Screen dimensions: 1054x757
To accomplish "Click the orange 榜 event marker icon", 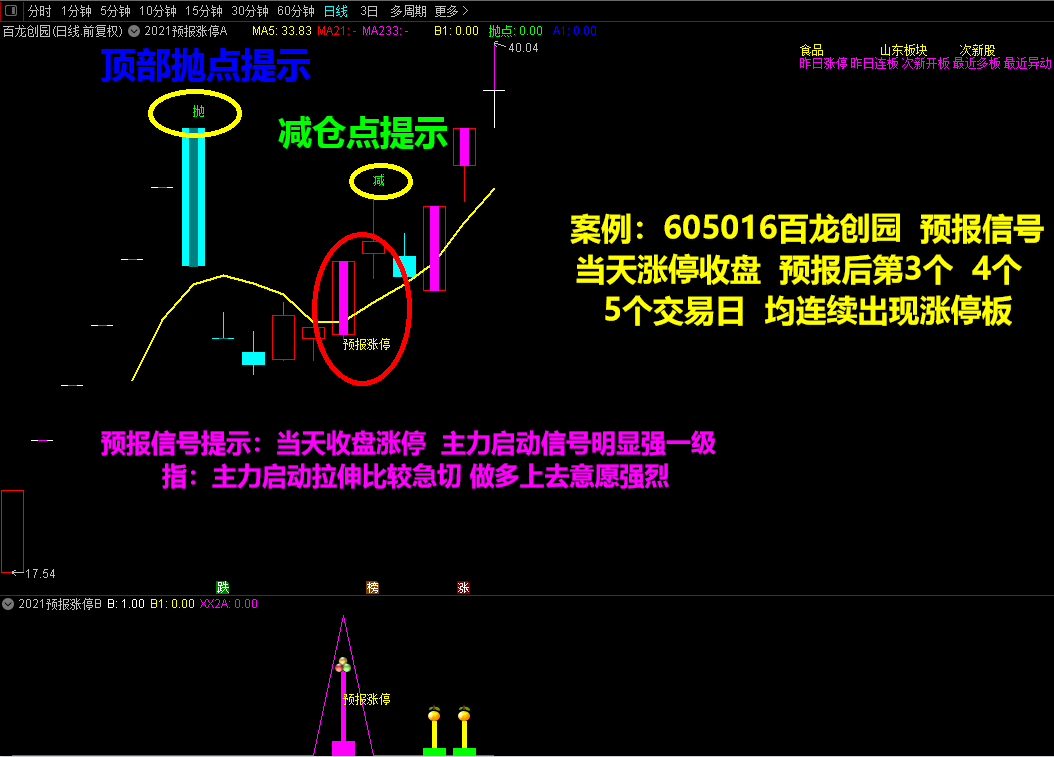I will pos(372,588).
